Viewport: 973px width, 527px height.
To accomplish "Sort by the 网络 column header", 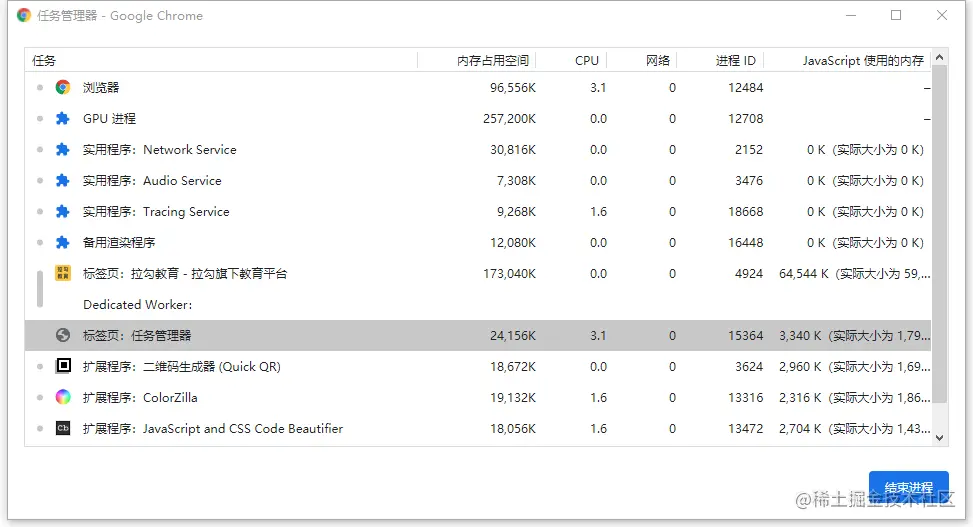I will (641, 60).
